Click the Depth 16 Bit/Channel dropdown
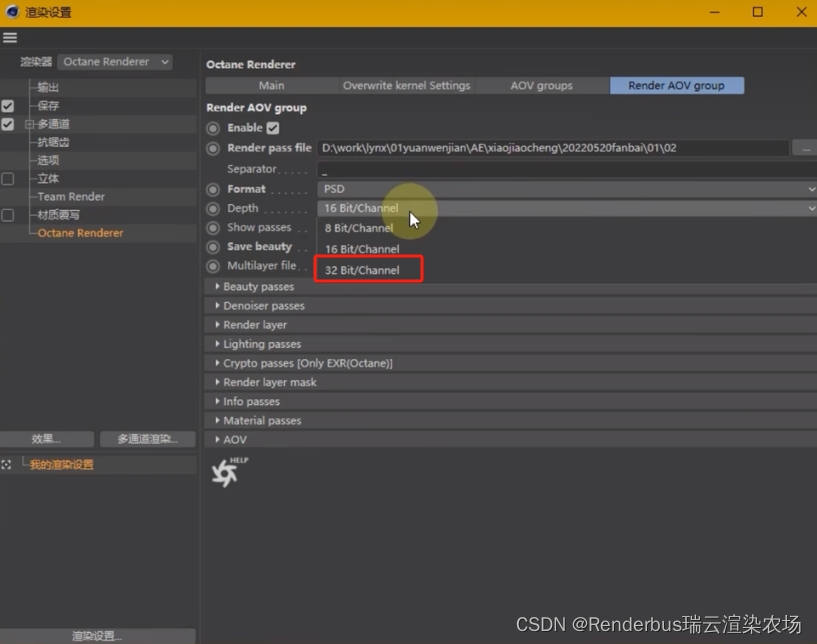 pyautogui.click(x=567, y=208)
